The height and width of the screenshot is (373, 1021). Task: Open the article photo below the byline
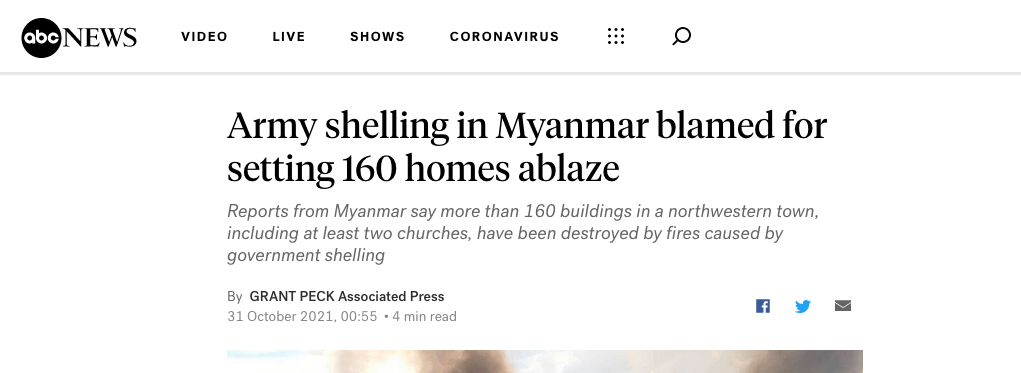tap(545, 362)
